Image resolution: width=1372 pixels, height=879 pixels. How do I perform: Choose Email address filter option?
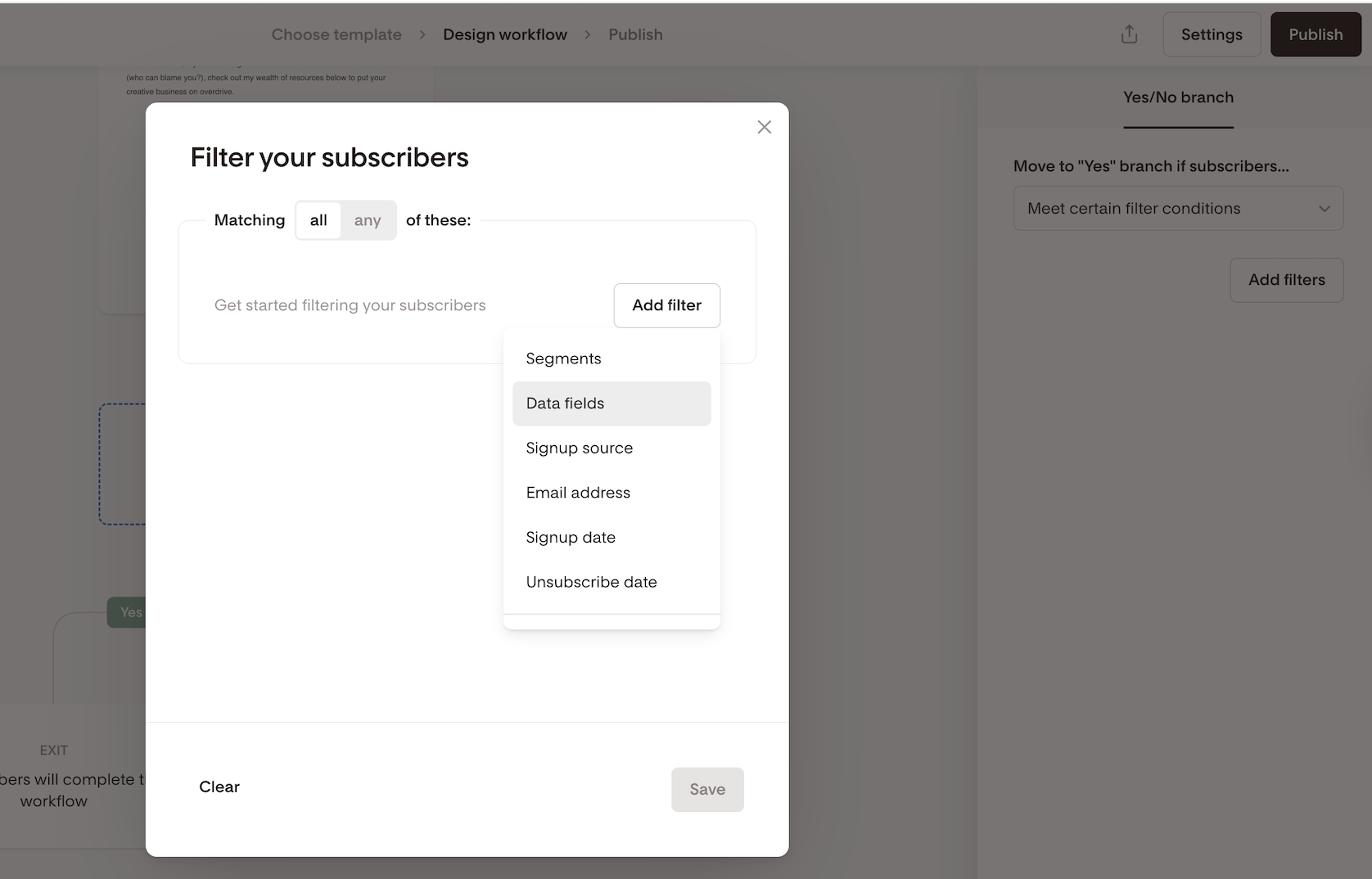pyautogui.click(x=578, y=493)
